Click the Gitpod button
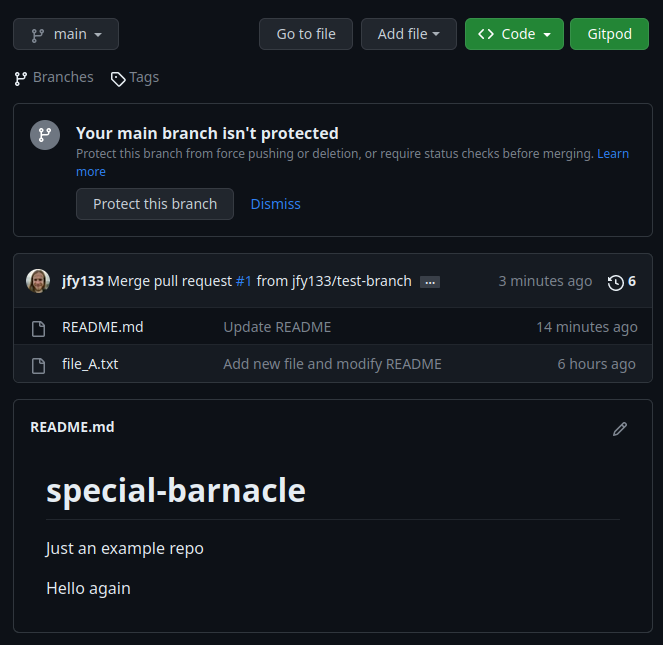 tap(609, 34)
